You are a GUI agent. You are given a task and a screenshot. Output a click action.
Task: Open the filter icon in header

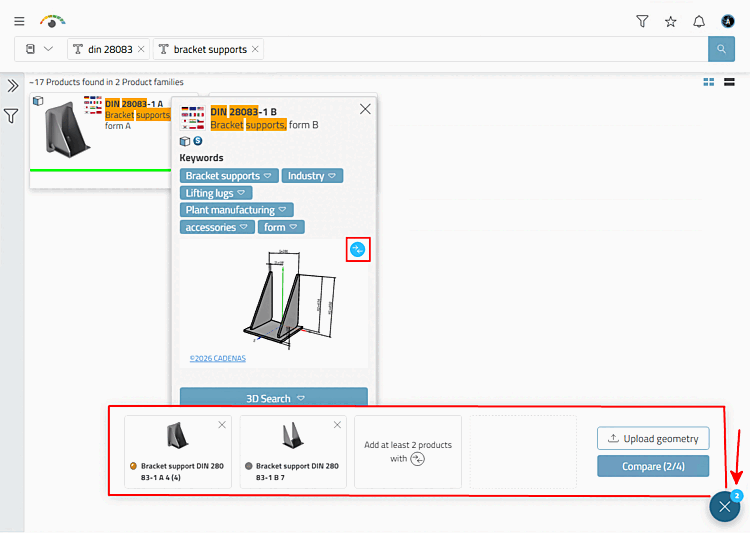[642, 21]
